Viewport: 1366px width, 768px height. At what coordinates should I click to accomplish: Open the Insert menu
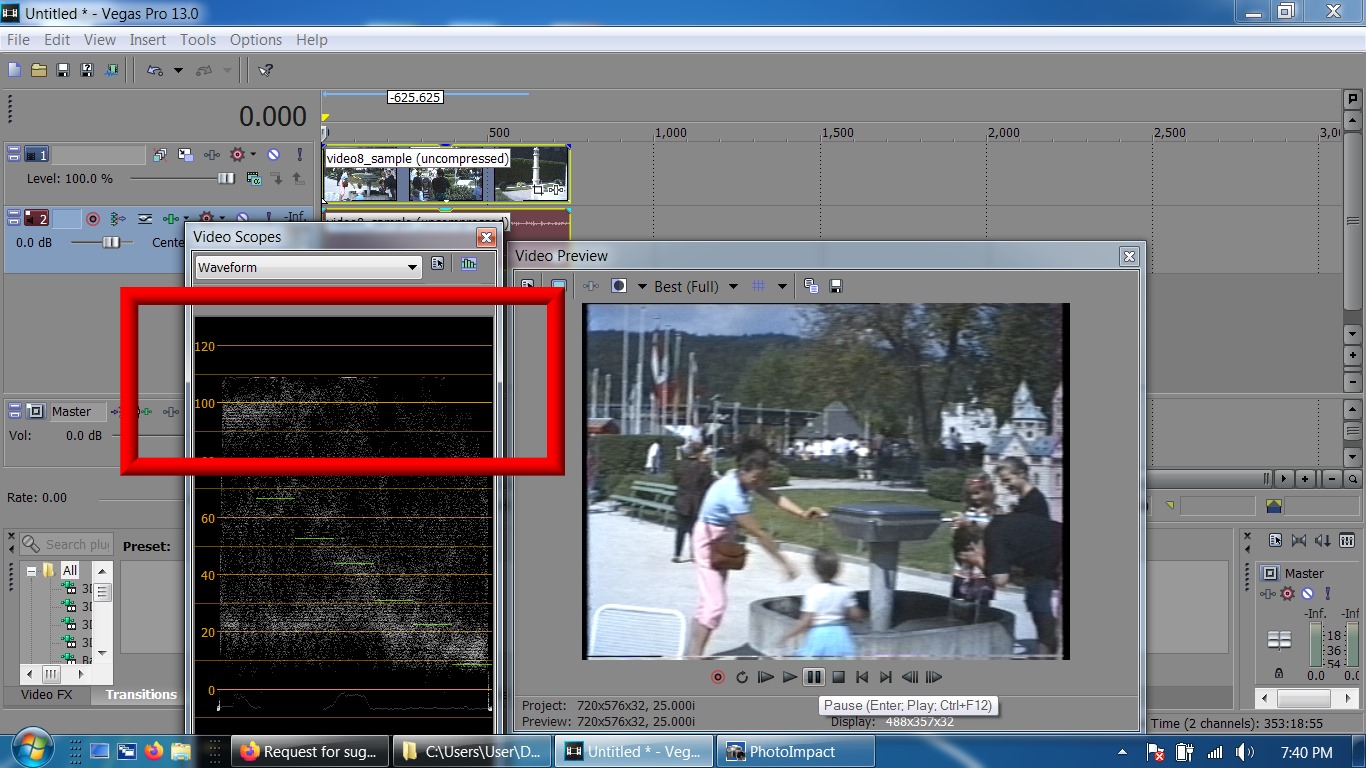pos(148,40)
